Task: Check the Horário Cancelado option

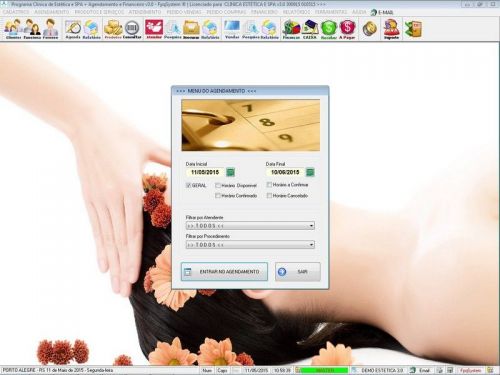Action: pos(269,196)
